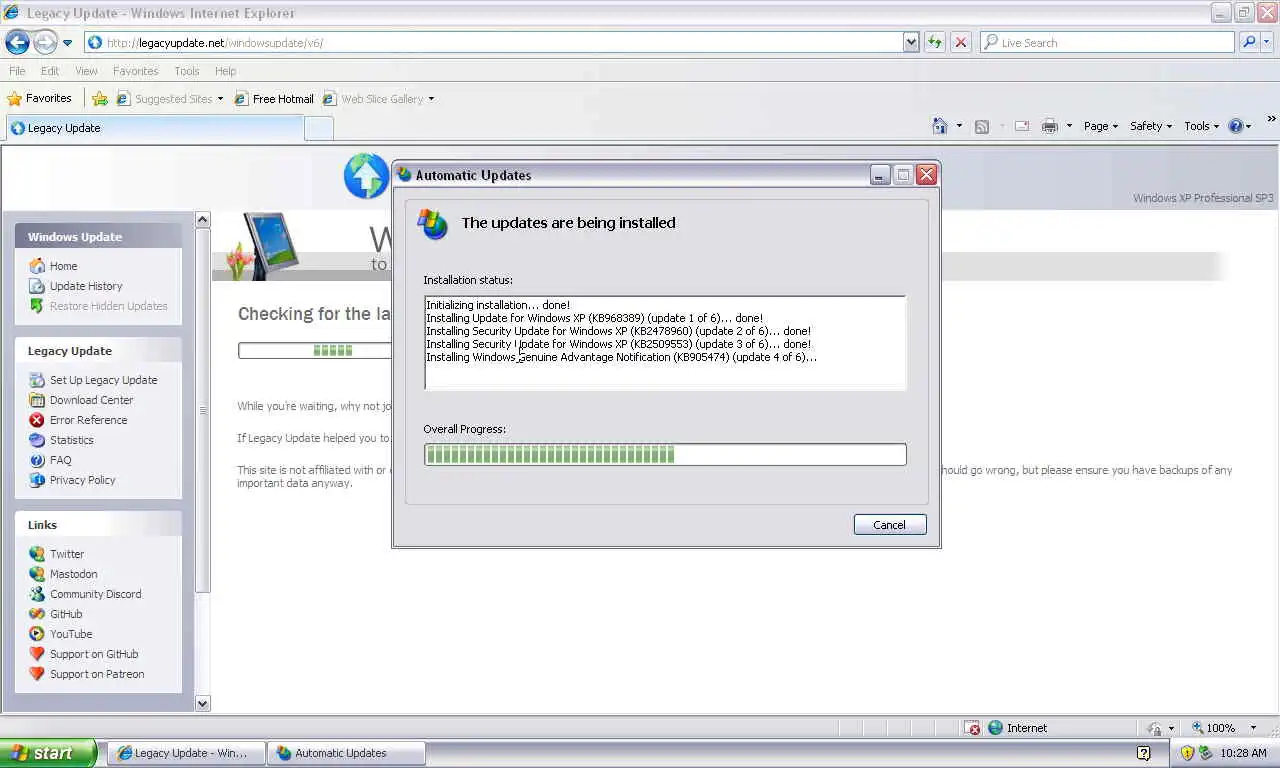
Task: Refresh the page with the green arrows icon
Action: pos(935,42)
